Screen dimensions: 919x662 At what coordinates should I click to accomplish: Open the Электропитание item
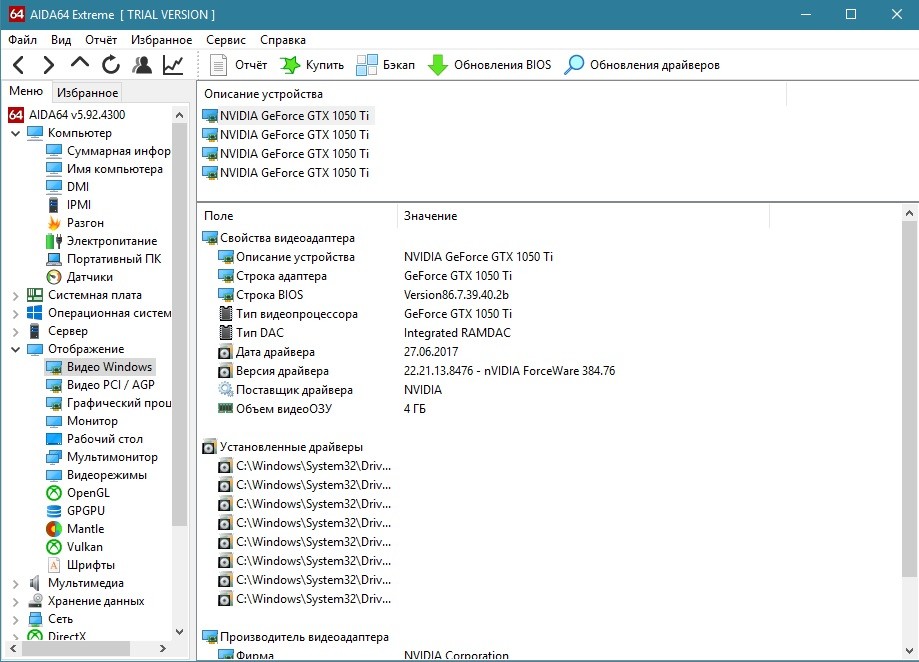101,241
